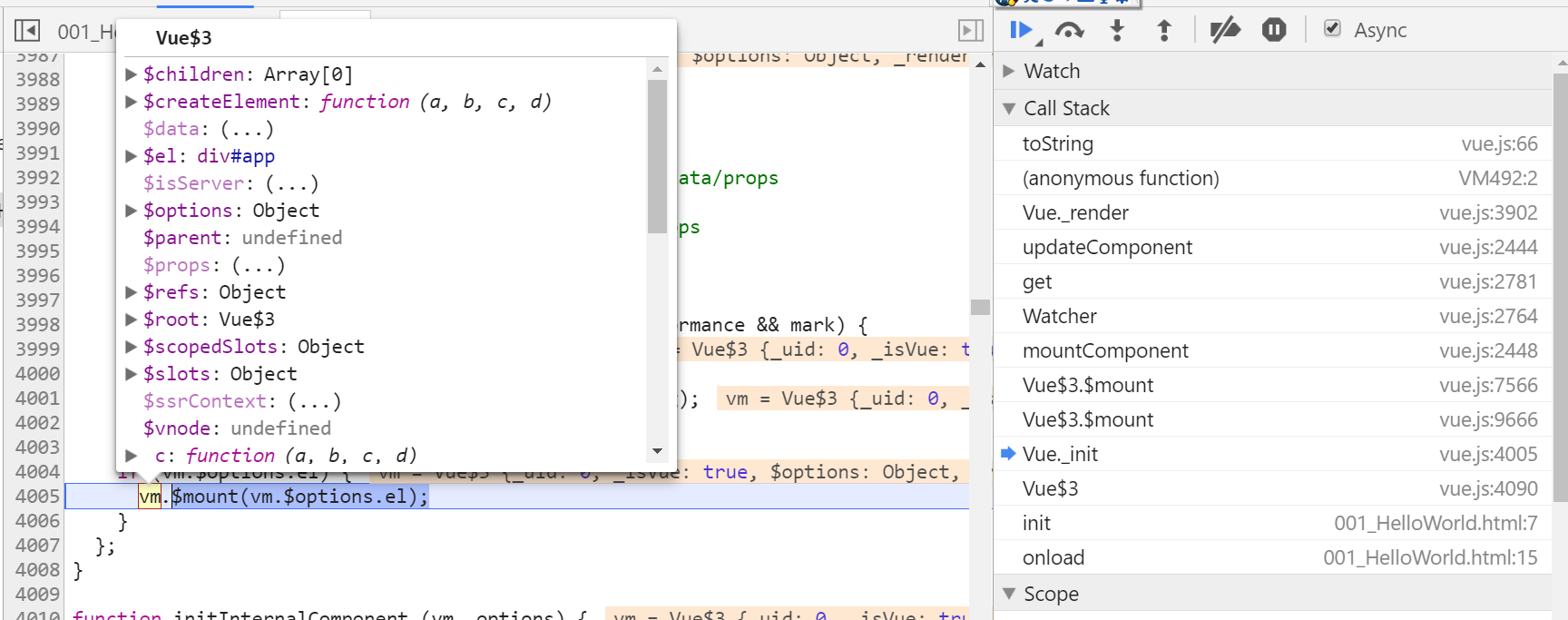The width and height of the screenshot is (1568, 620).
Task: Open source link vue.js:2444
Action: tap(1488, 247)
